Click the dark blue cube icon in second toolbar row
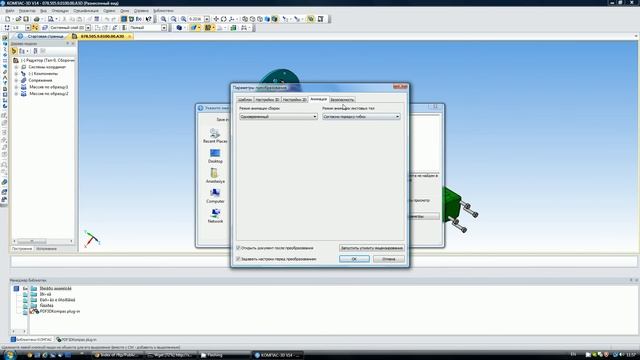640x360 pixels. 179,28
